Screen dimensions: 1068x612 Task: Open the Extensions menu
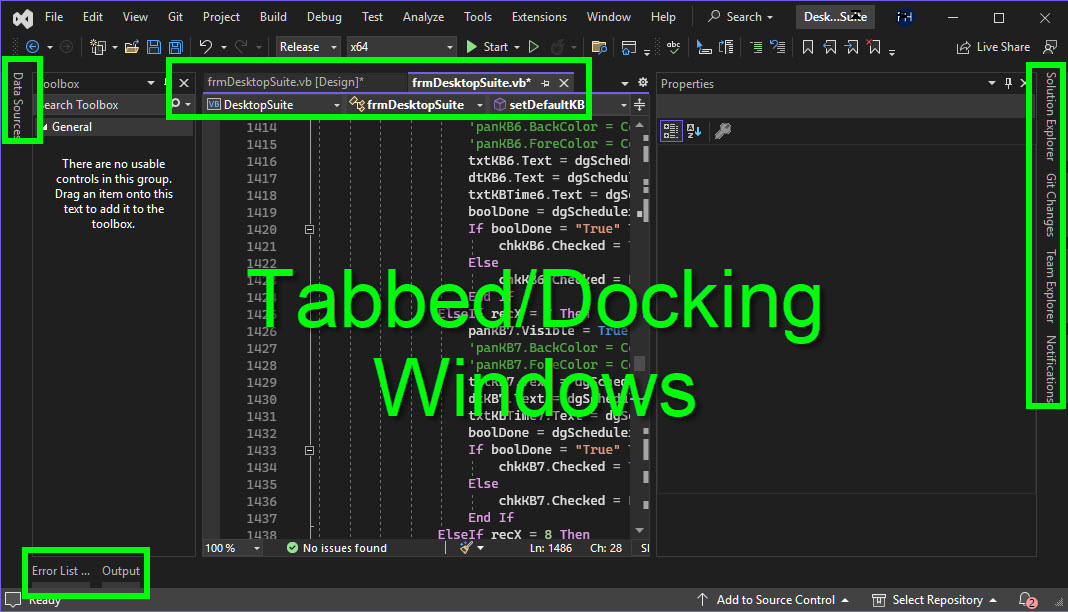point(539,17)
